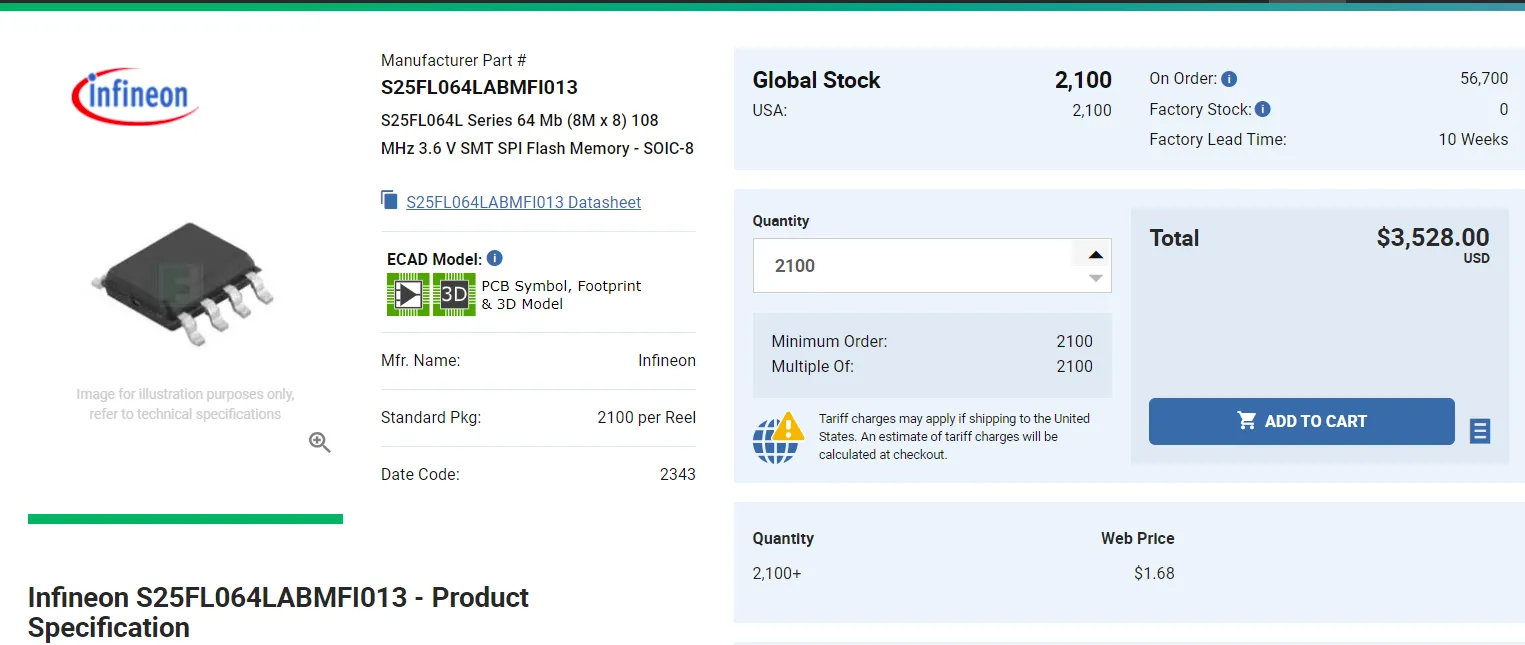Click the Factory Stock info icon

click(x=1263, y=109)
